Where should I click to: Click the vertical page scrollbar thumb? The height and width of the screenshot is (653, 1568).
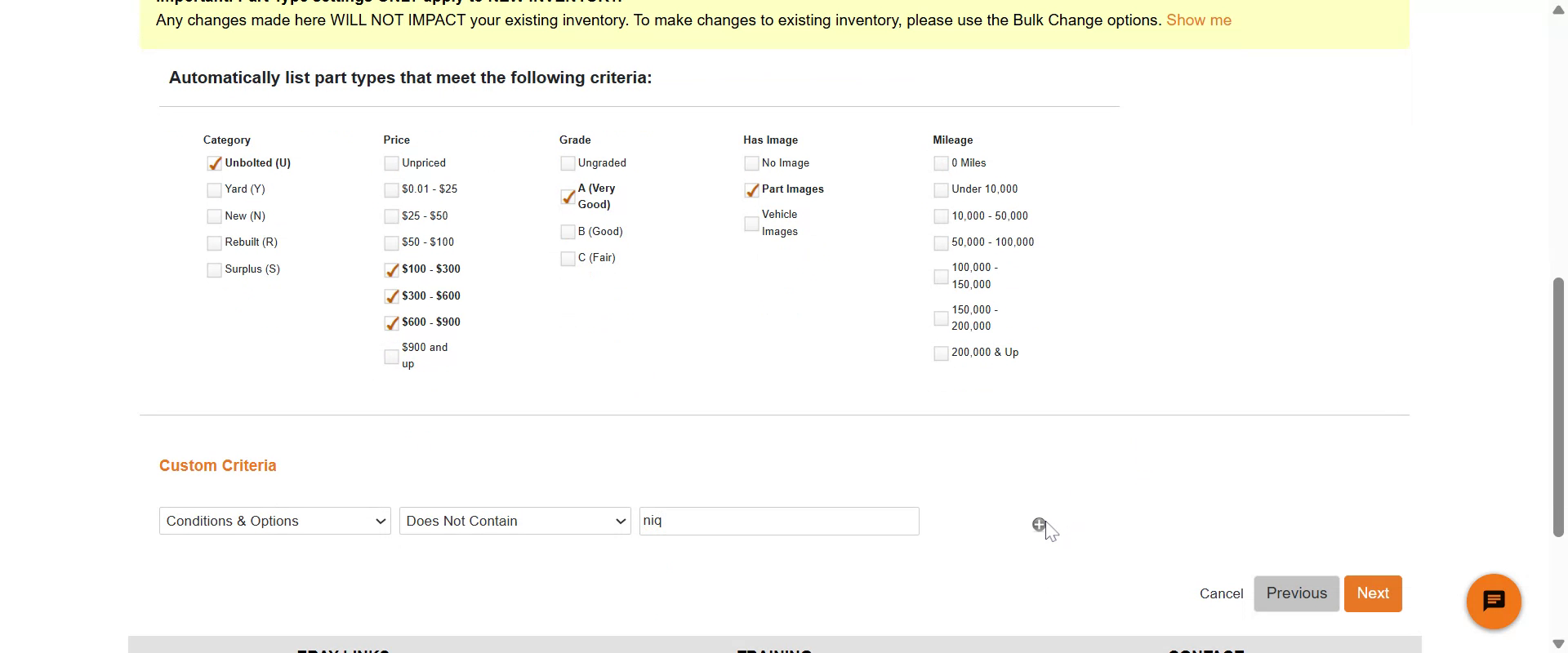click(1558, 406)
